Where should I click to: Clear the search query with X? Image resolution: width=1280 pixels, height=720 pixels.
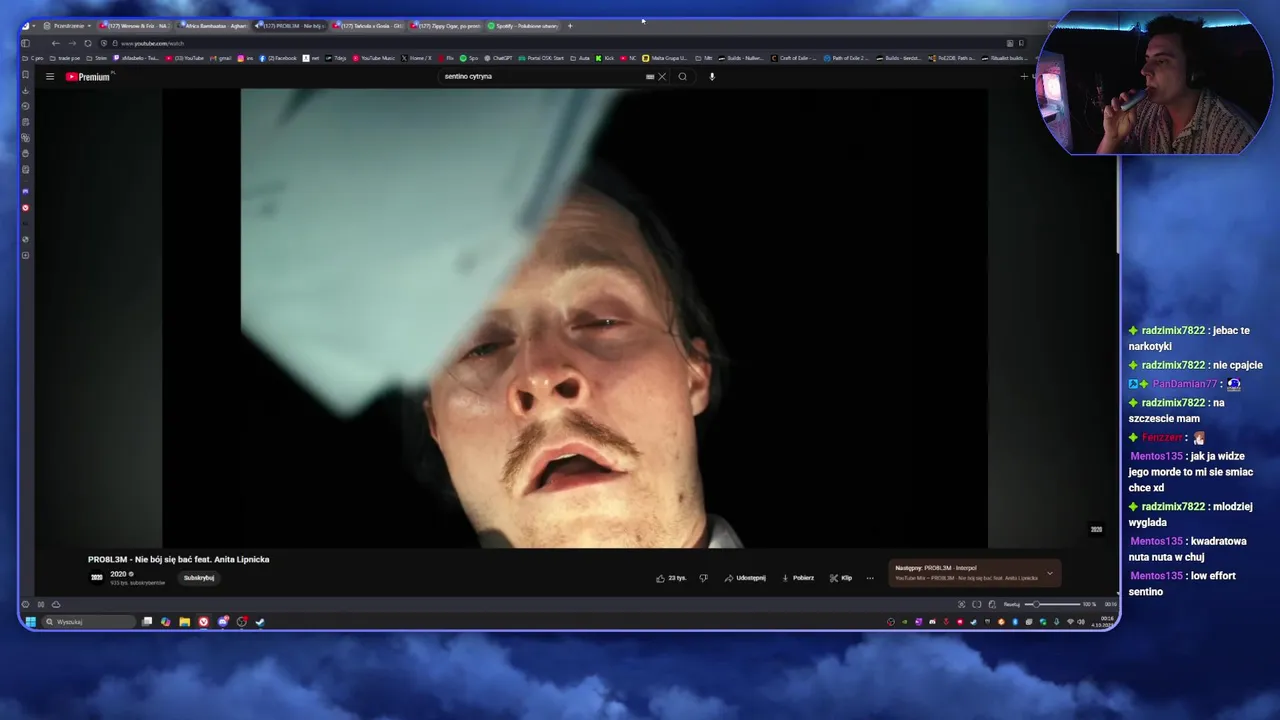(x=662, y=77)
